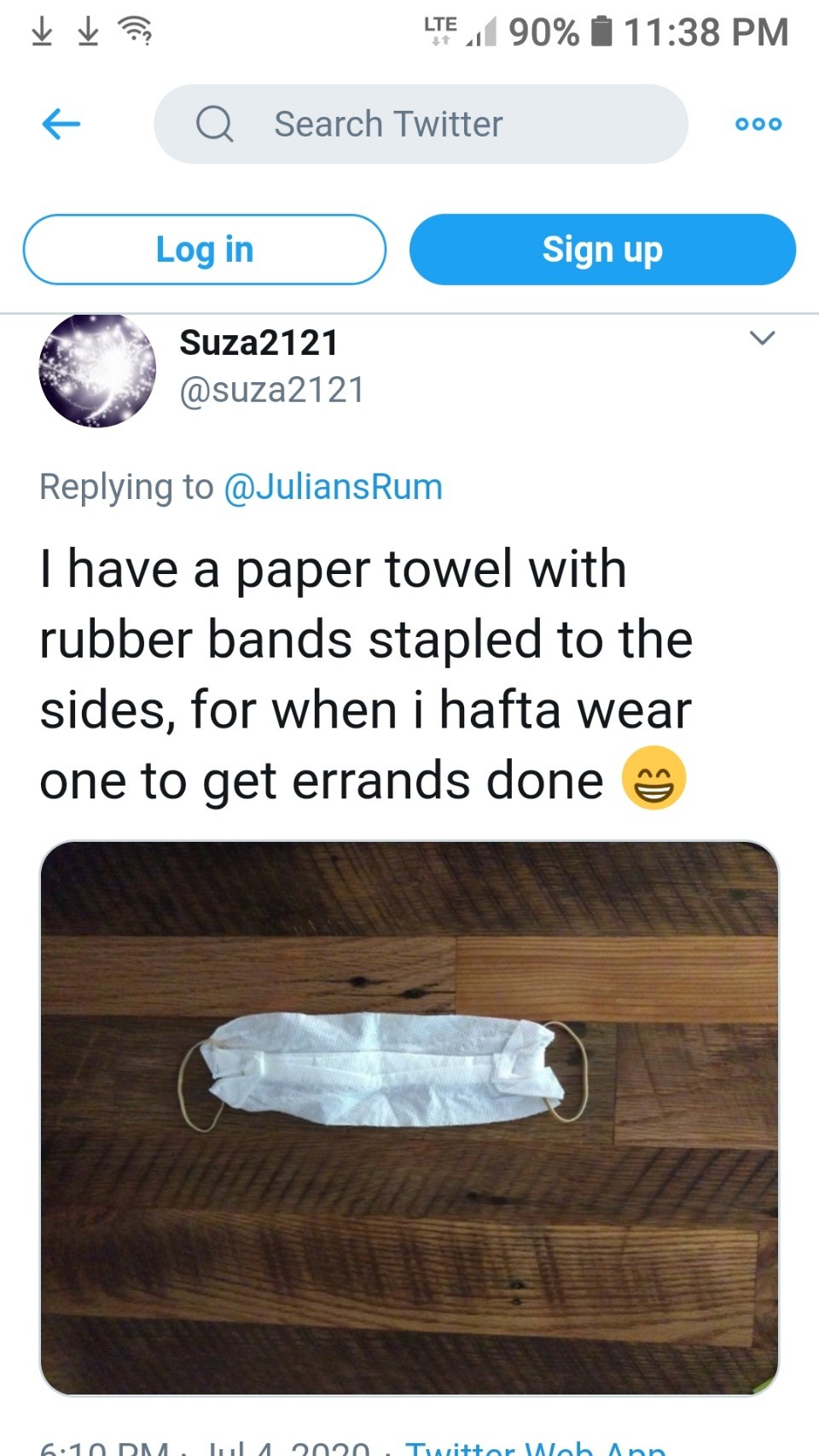Open the @suza2121 handle
The image size is (819, 1456).
272,390
